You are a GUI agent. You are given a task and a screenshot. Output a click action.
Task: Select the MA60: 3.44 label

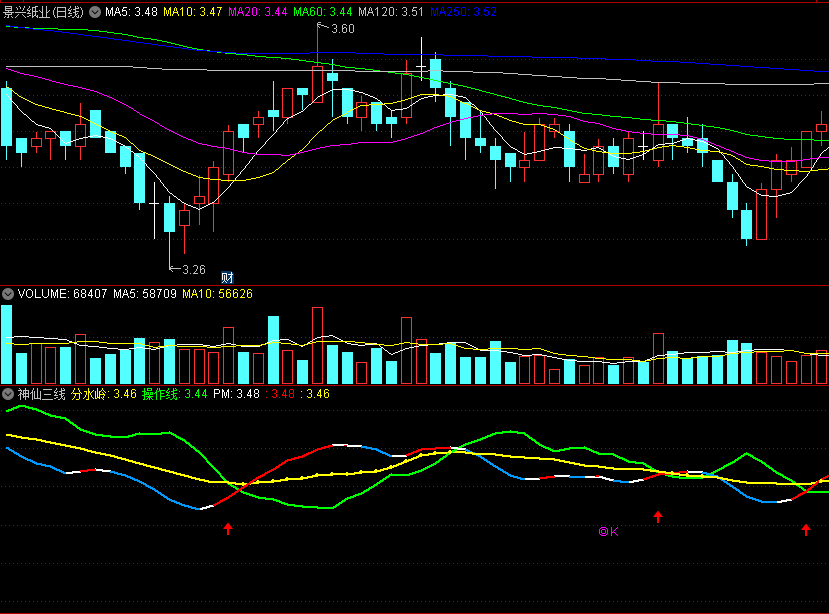(x=323, y=12)
